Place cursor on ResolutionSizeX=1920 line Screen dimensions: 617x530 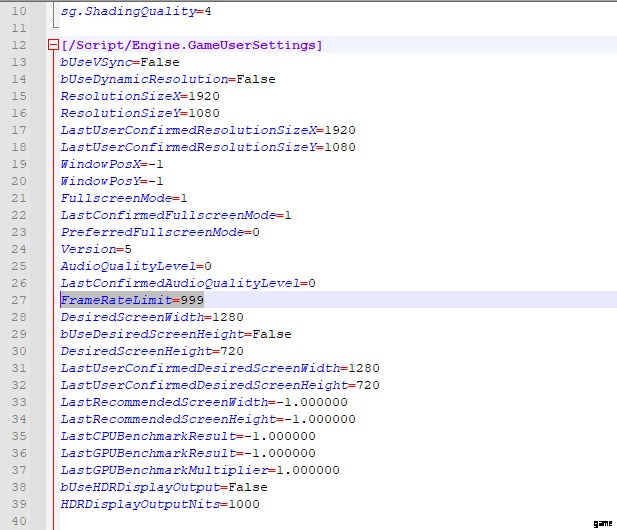click(x=139, y=96)
